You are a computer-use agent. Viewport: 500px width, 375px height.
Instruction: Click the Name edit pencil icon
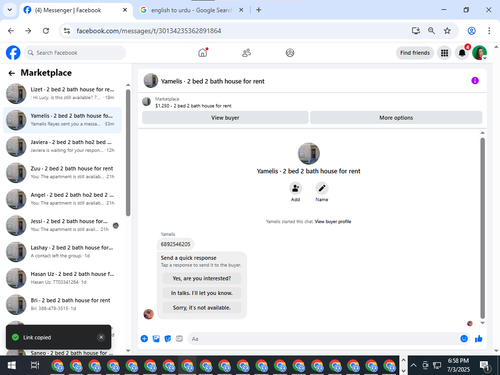[322, 188]
